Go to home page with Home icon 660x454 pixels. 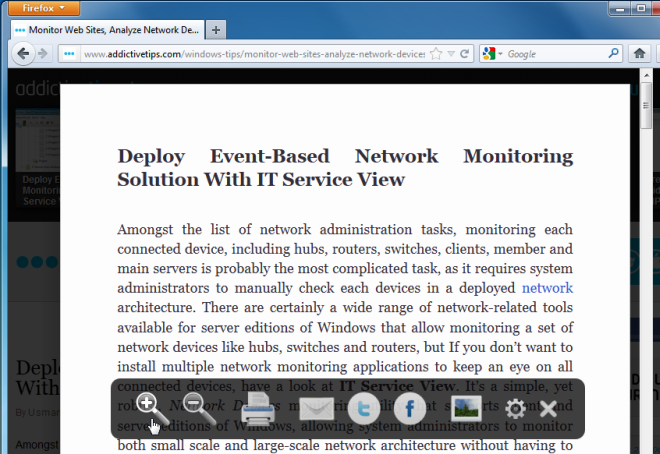639,53
